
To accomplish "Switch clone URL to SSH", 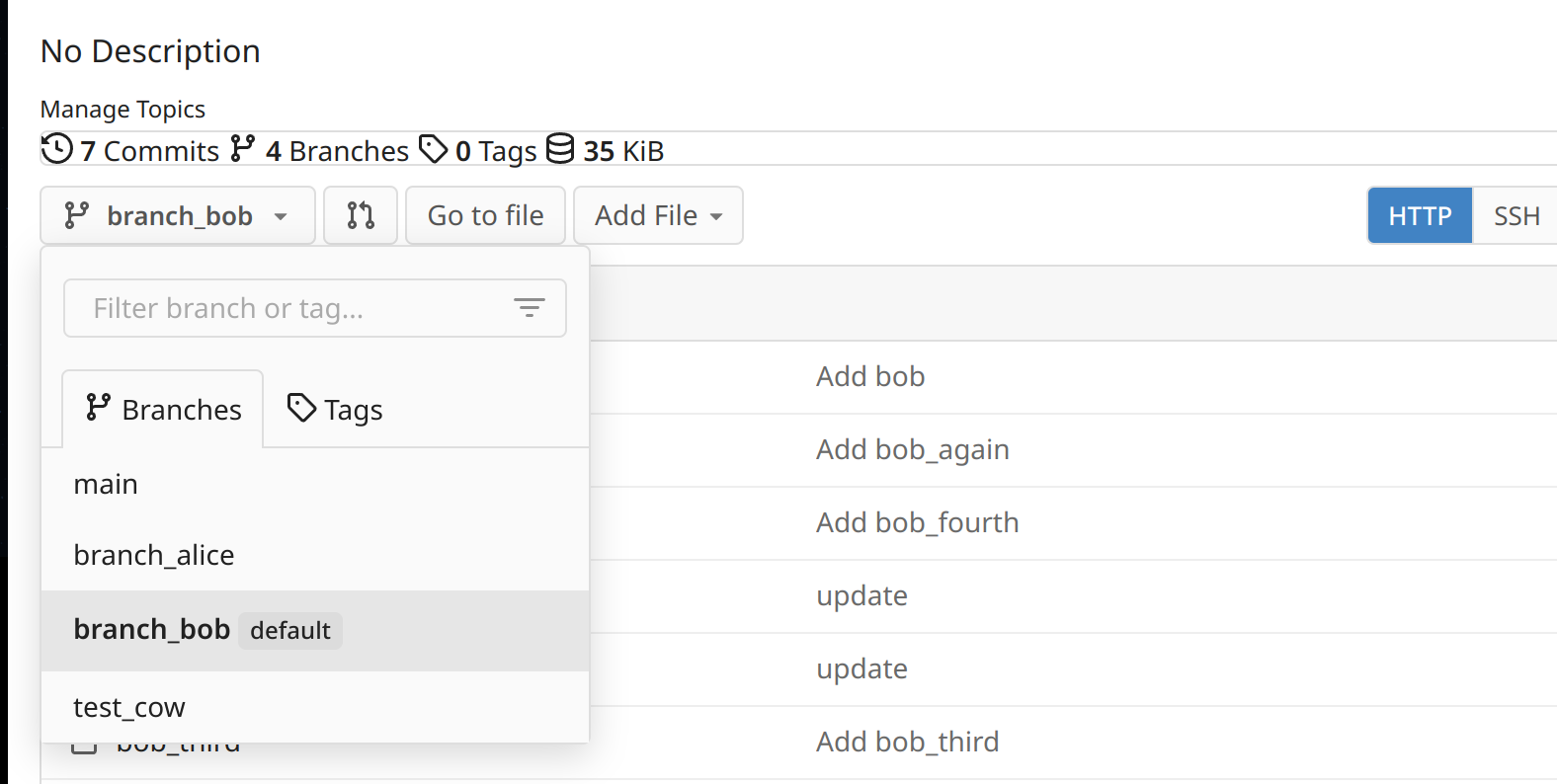I will pos(1516,215).
